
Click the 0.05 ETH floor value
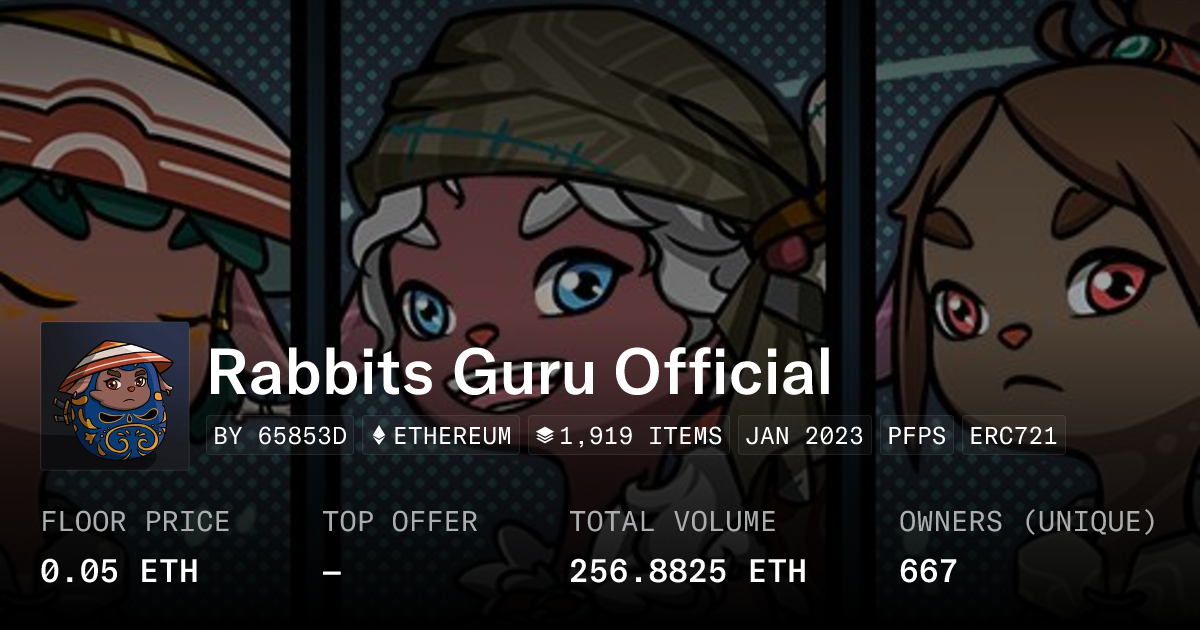(x=119, y=572)
